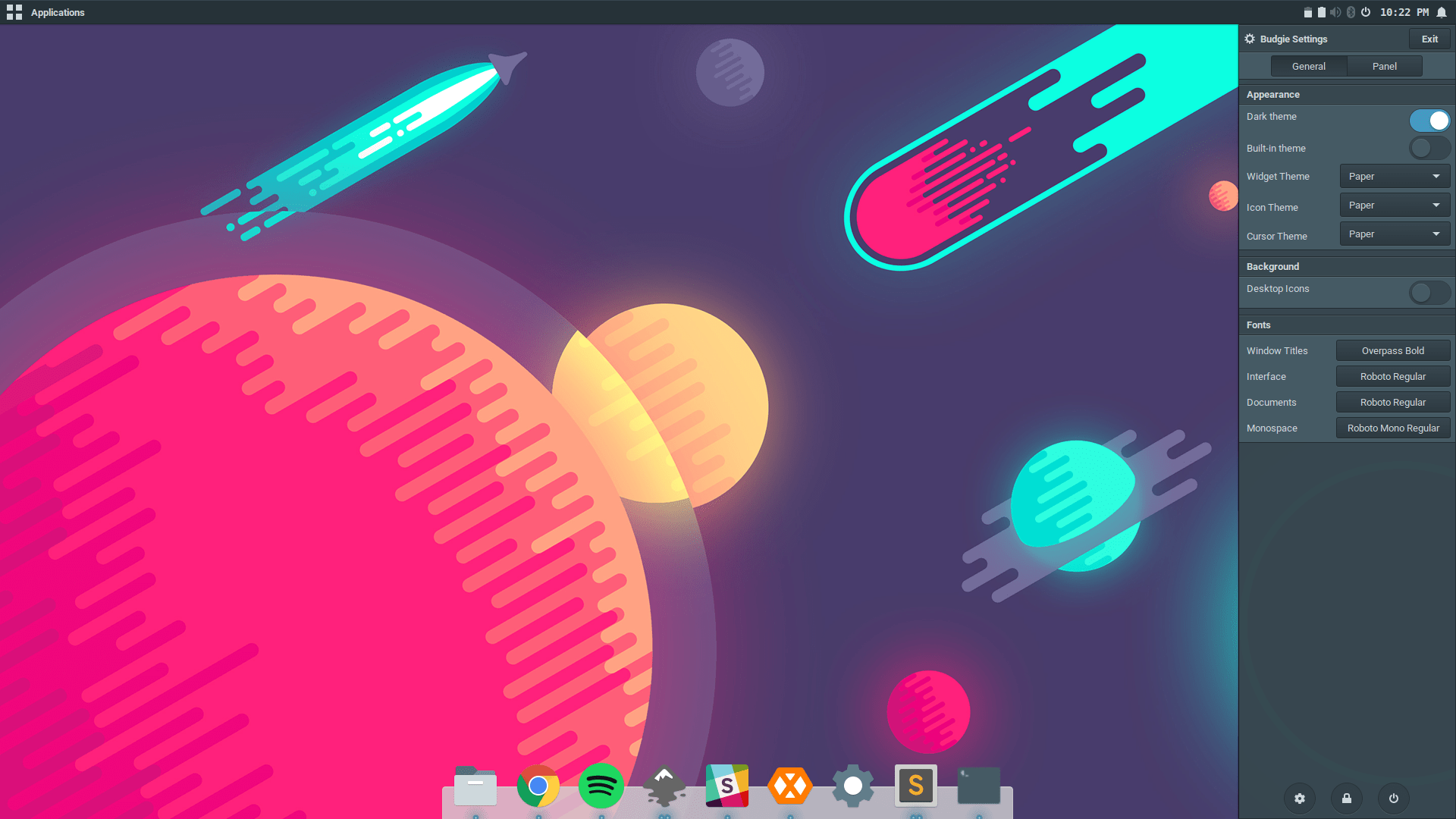The height and width of the screenshot is (819, 1456).
Task: Open system settings gear at sidebar bottom
Action: click(x=1300, y=798)
